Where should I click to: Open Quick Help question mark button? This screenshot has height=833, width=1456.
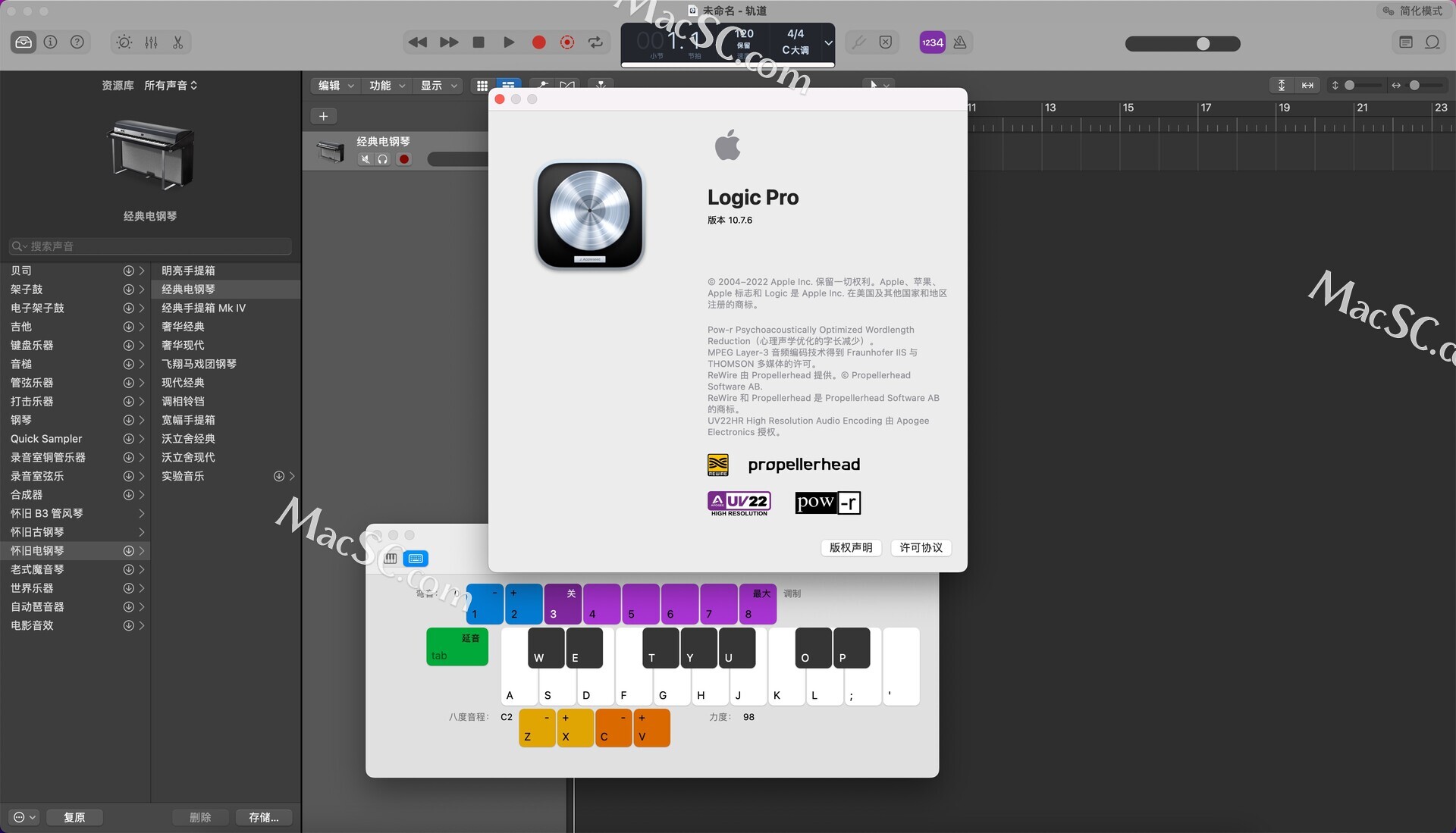point(77,42)
